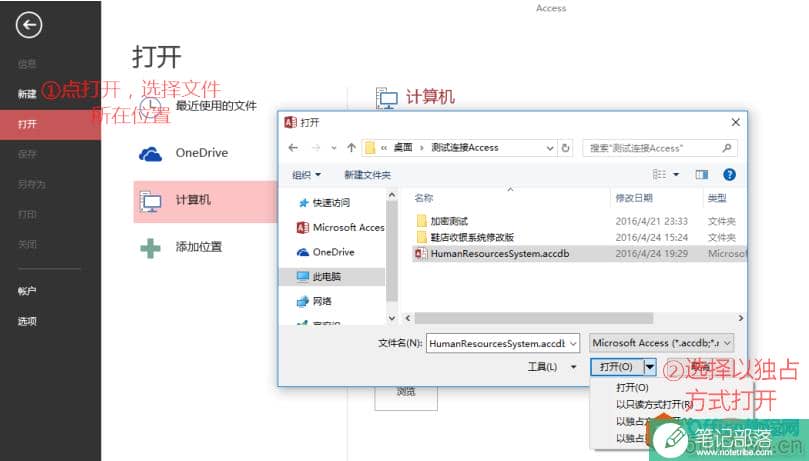Choose 打开(O) from the dropdown menu
The image size is (809, 461).
[x=633, y=387]
